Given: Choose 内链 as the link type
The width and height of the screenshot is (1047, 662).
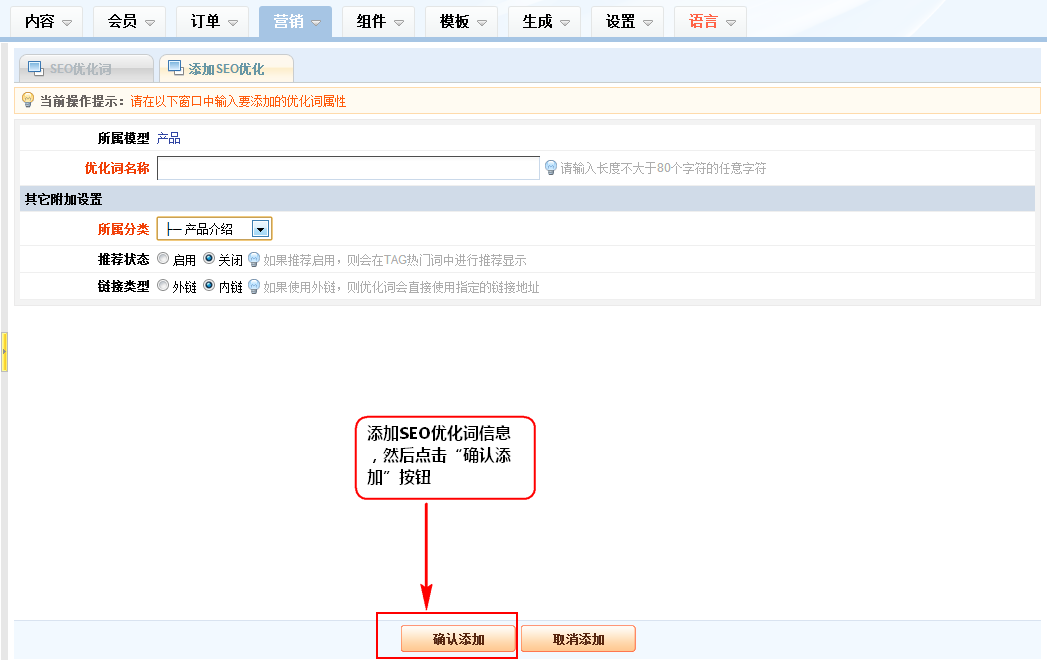Looking at the screenshot, I should click(209, 286).
